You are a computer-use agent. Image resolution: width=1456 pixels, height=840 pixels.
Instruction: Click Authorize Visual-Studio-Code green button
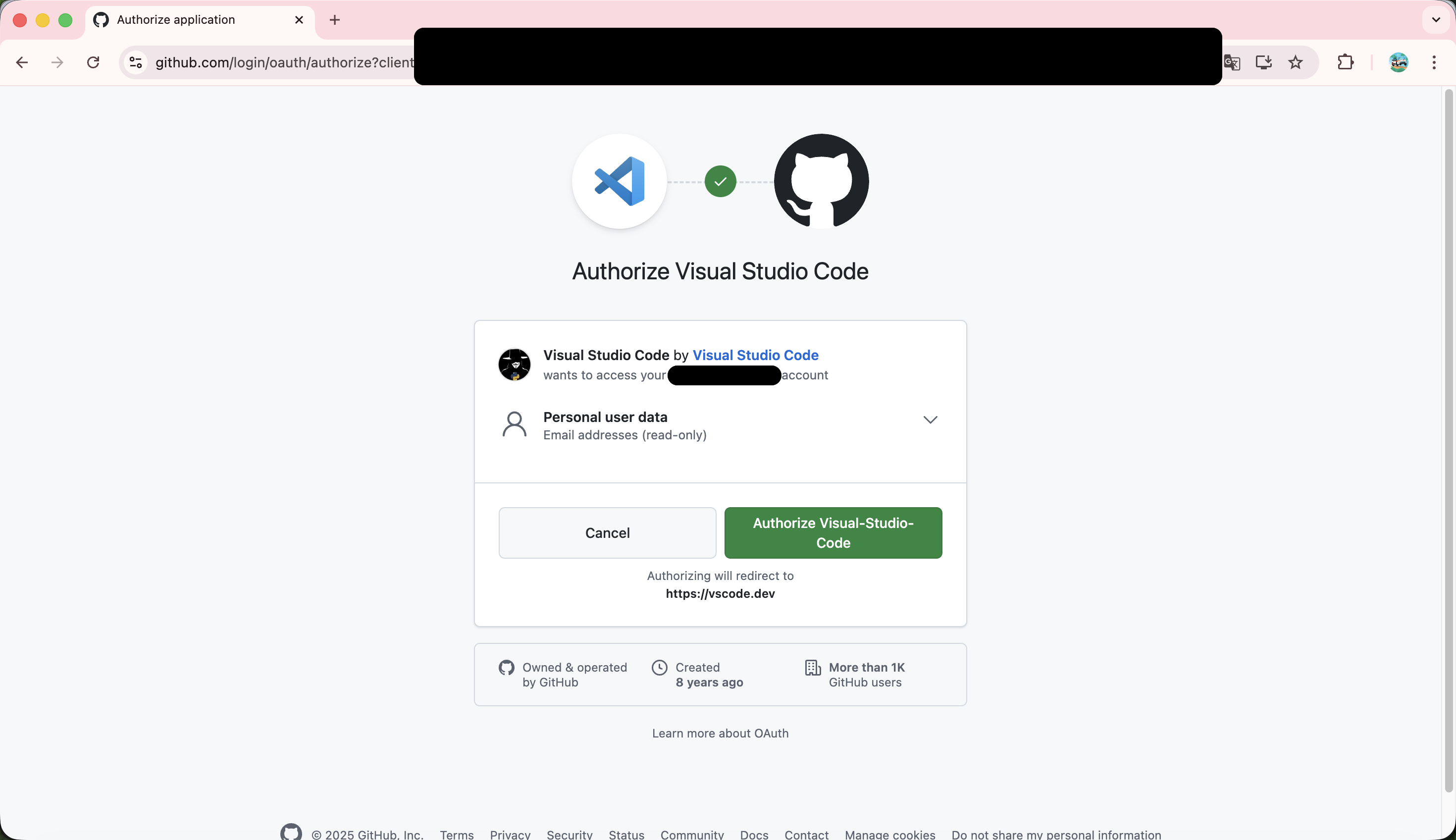click(x=833, y=532)
